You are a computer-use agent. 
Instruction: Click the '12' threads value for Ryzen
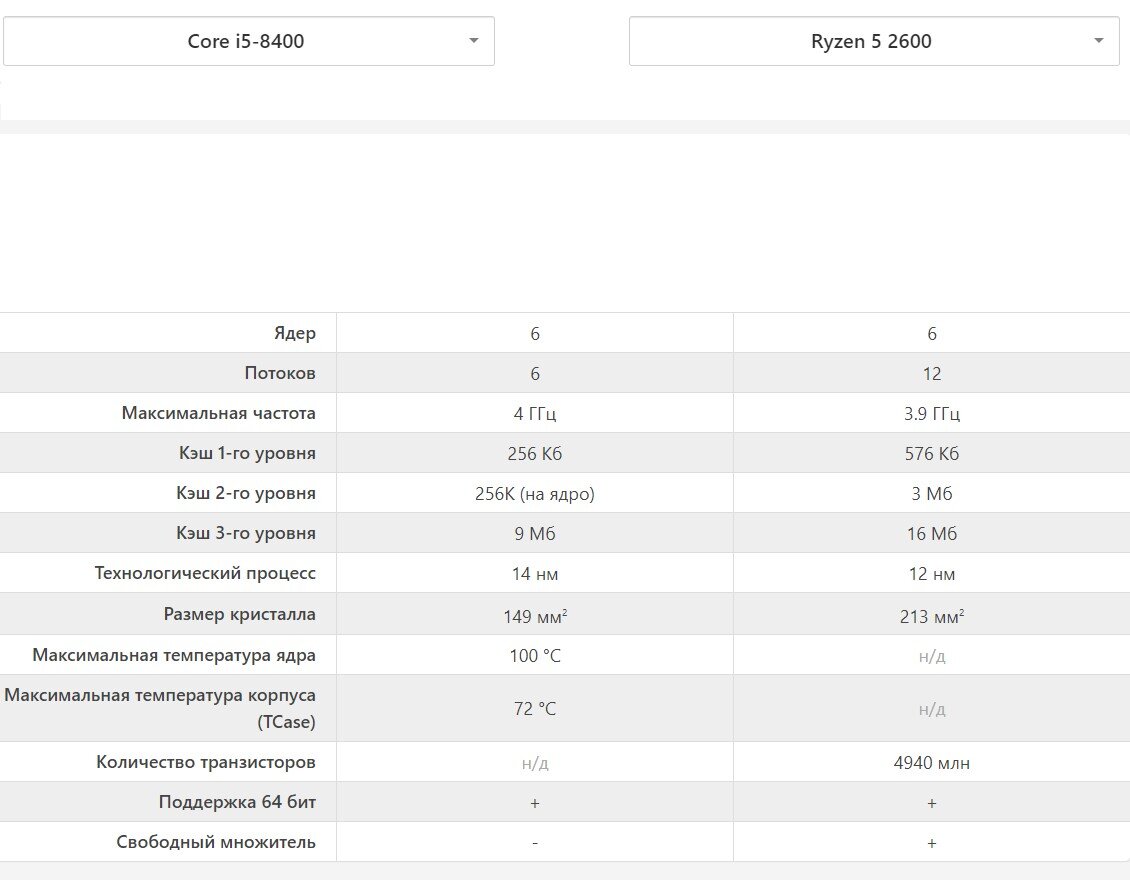tap(932, 373)
